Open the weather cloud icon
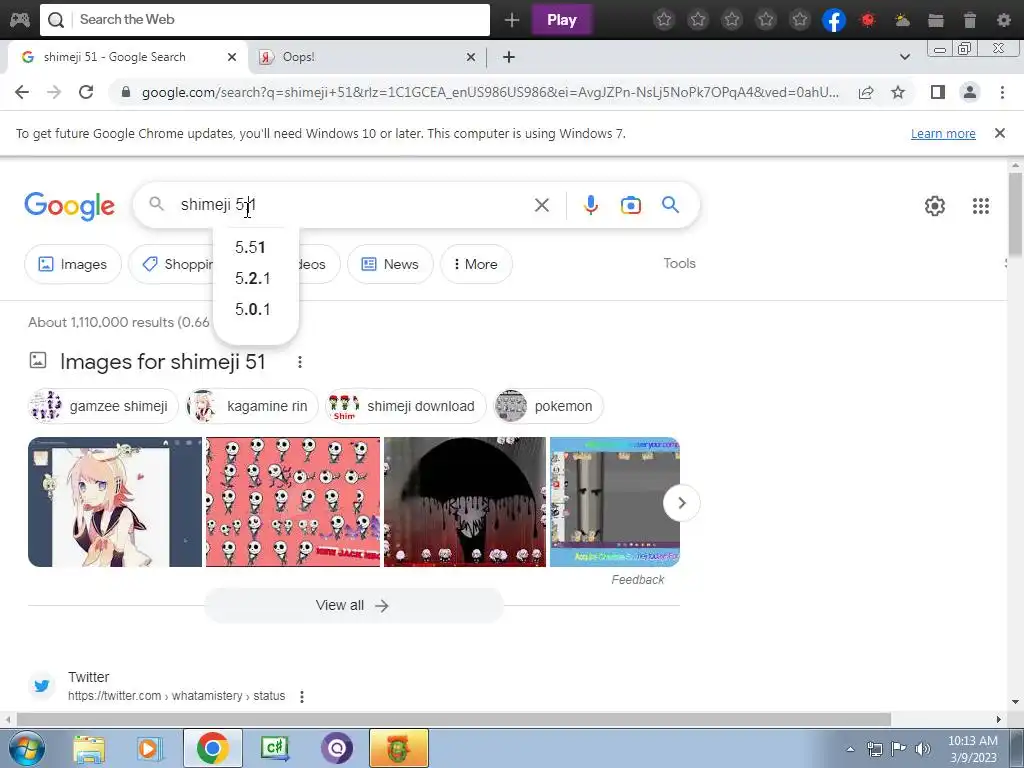Image resolution: width=1024 pixels, height=768 pixels. point(902,20)
